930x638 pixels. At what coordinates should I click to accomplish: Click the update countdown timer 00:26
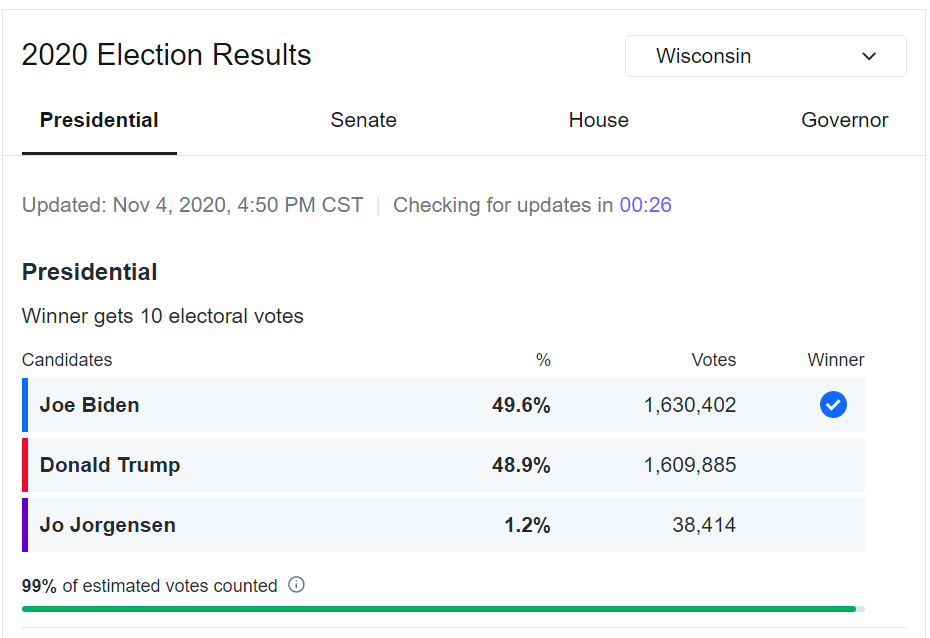click(645, 205)
